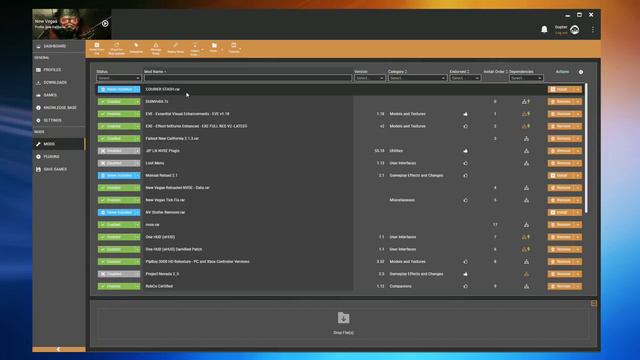Enable the disabled Project Nevada mod
This screenshot has width=640, height=360.
click(116, 274)
